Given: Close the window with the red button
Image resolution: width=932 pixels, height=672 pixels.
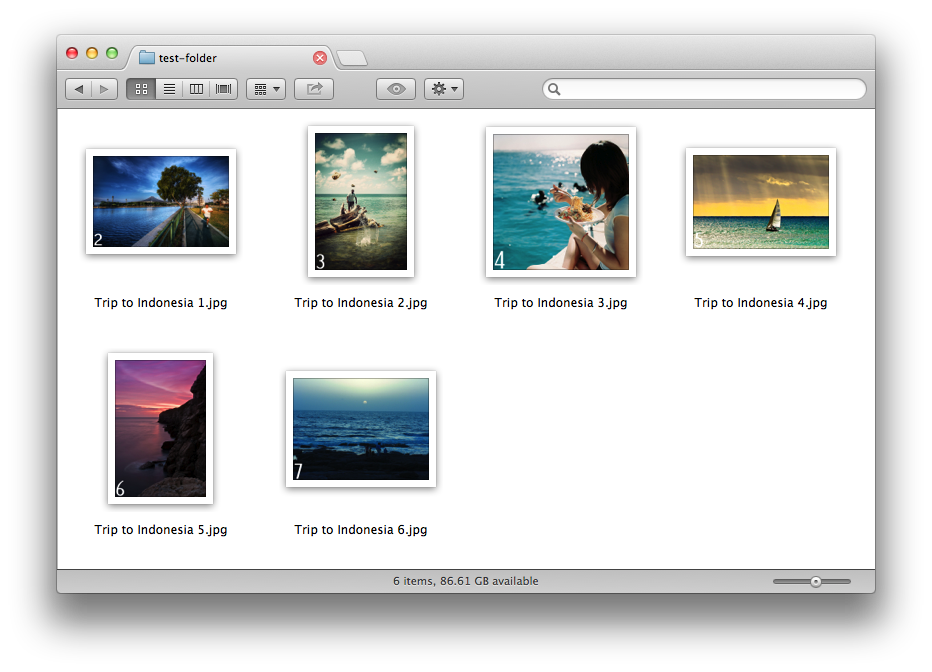Looking at the screenshot, I should pos(72,53).
